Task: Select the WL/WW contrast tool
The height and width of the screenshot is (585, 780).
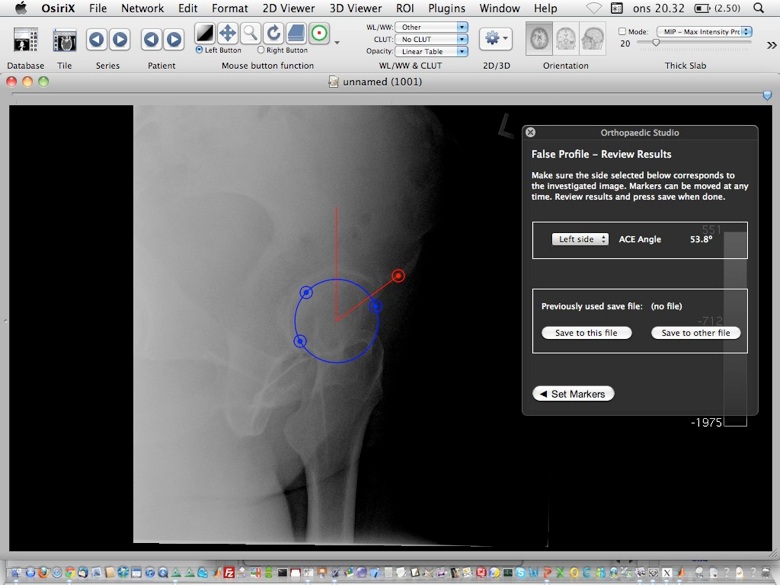Action: [x=204, y=33]
